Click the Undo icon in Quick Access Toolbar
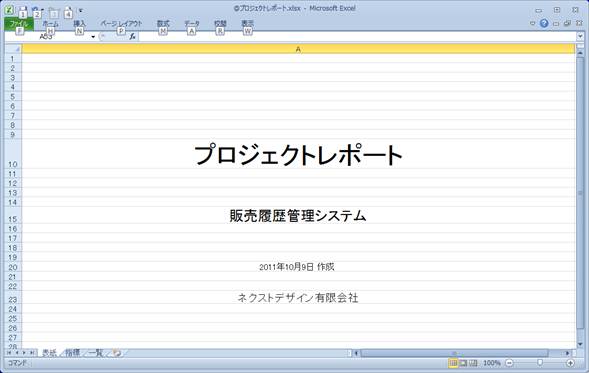Viewport: 589px width, 373px height. click(35, 11)
